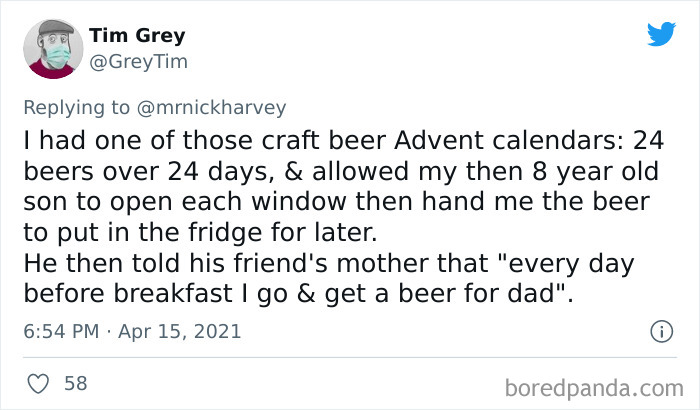The height and width of the screenshot is (410, 700).
Task: View the 58 likes count
Action: tap(76, 384)
